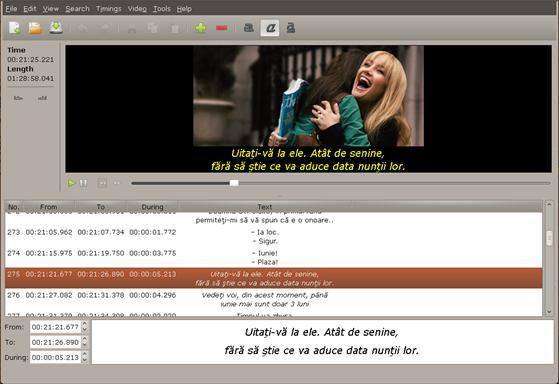559x384 pixels.
Task: Click the rewind button beside pause
Action: click(102, 183)
